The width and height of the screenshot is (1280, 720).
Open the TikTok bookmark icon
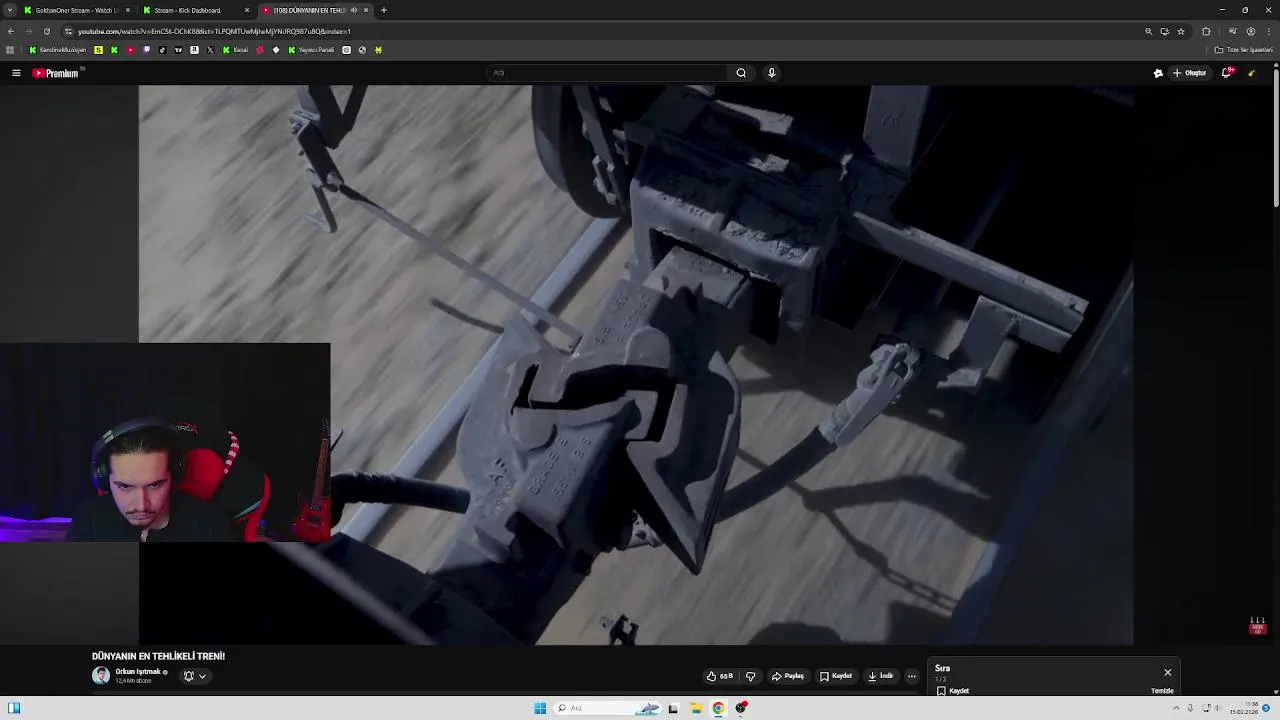162,50
